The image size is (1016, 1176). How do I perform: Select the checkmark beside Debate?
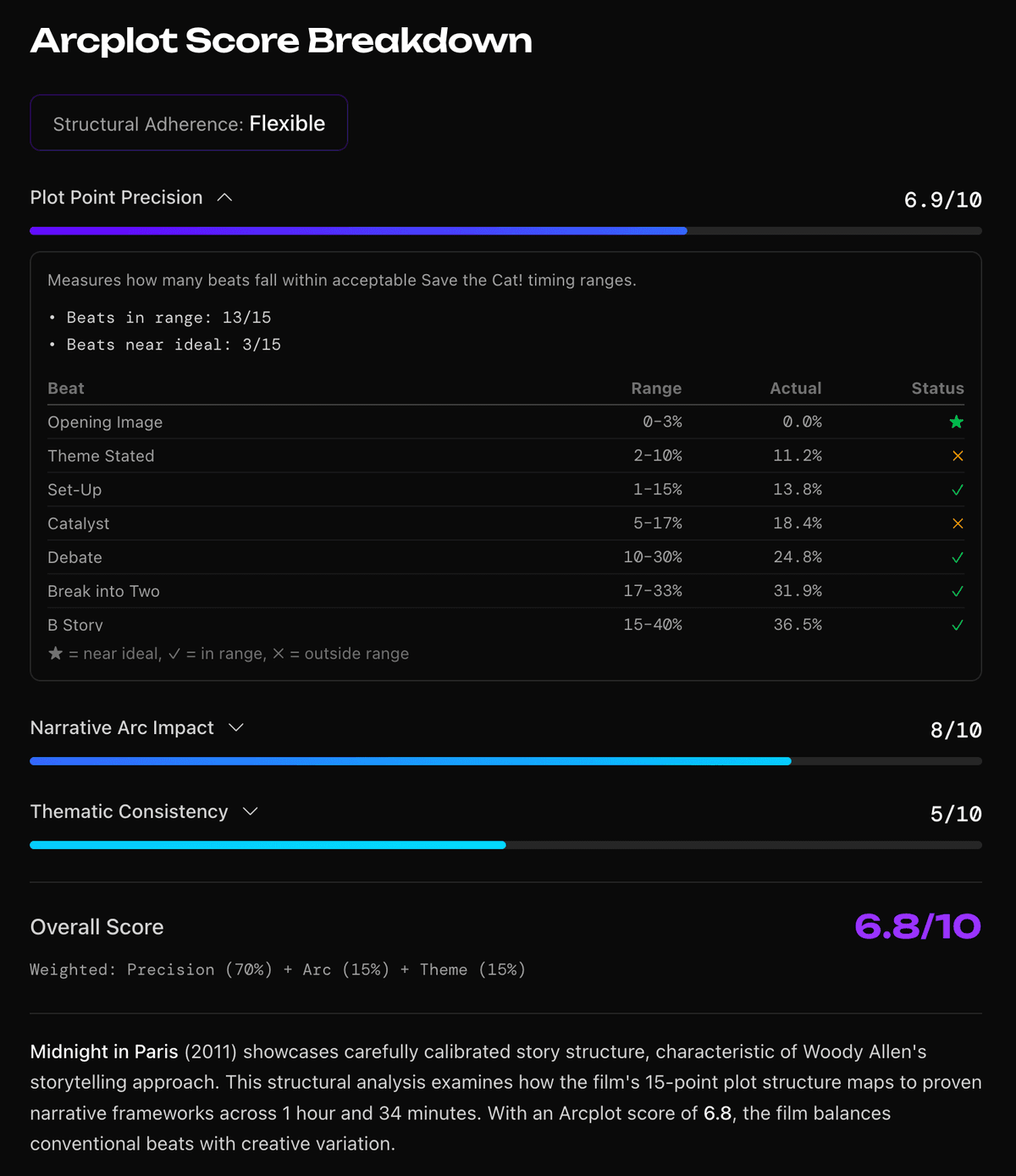click(x=956, y=557)
